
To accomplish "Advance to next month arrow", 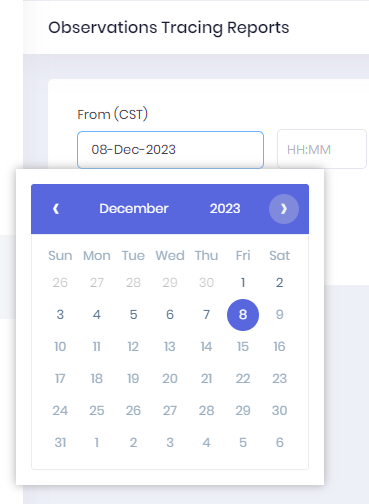I will 284,209.
